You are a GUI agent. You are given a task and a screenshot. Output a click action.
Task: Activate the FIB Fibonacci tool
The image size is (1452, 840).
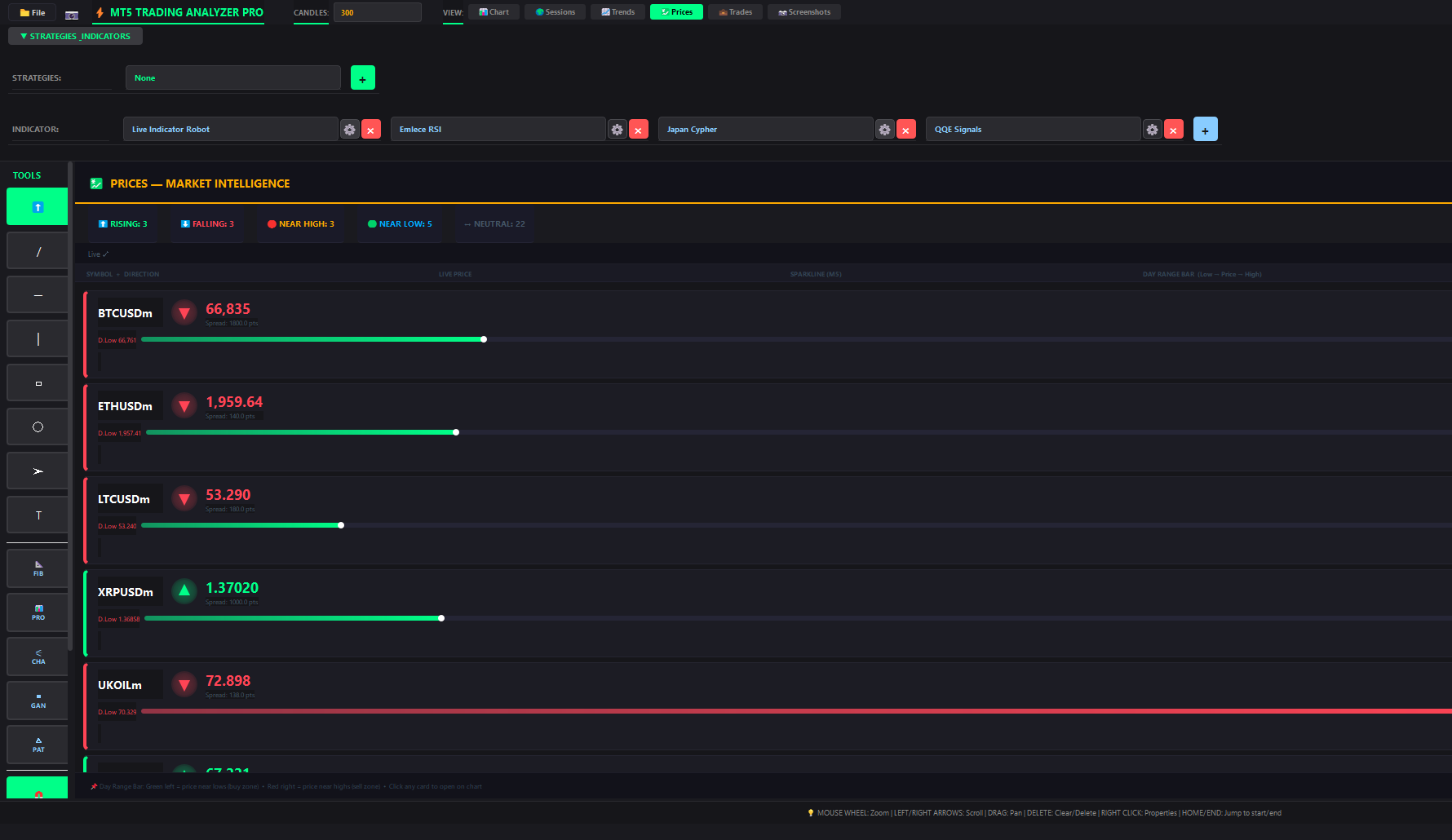(38, 568)
